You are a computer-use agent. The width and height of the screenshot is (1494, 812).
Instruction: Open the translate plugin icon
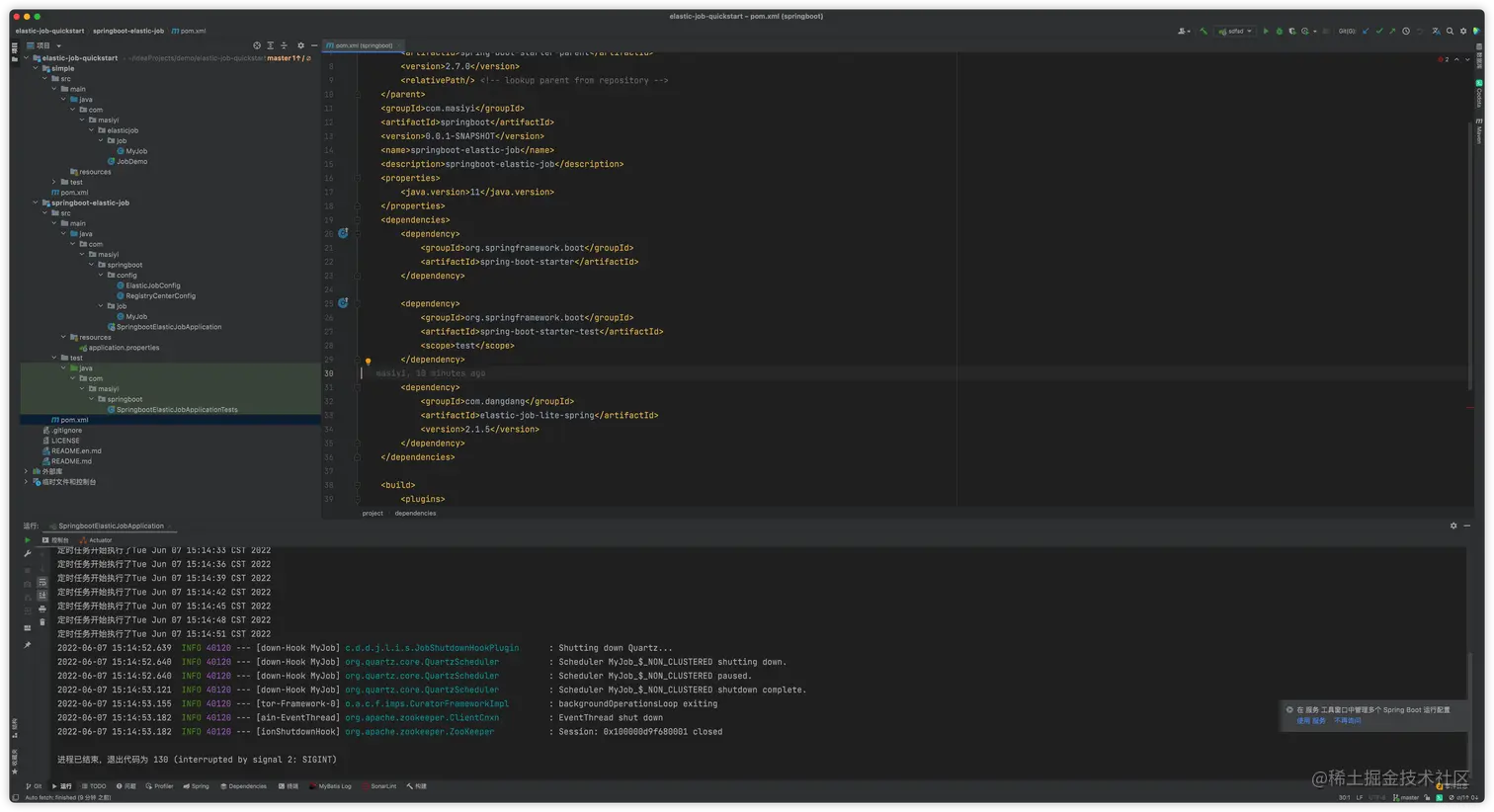click(1436, 32)
